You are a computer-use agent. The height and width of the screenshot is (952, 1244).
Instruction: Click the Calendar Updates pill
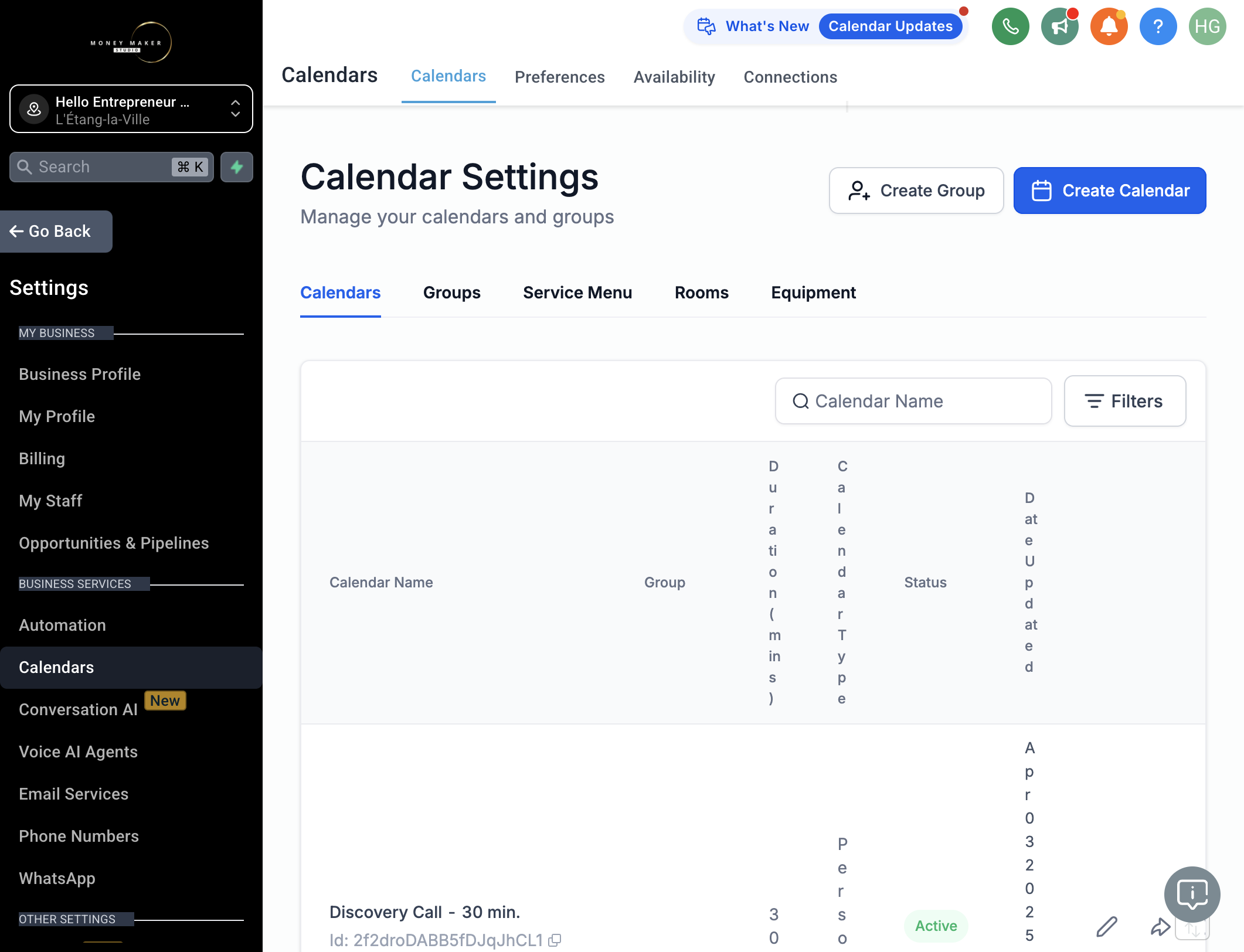click(x=890, y=26)
